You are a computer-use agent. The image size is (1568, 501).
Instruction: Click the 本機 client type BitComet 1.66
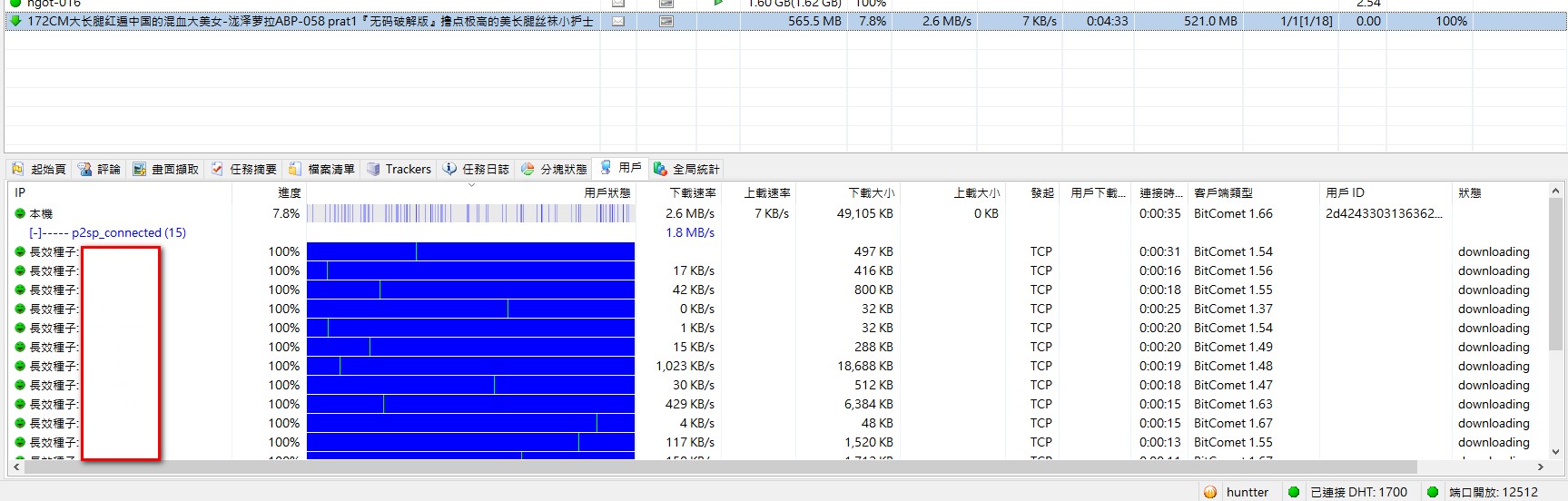click(1233, 213)
